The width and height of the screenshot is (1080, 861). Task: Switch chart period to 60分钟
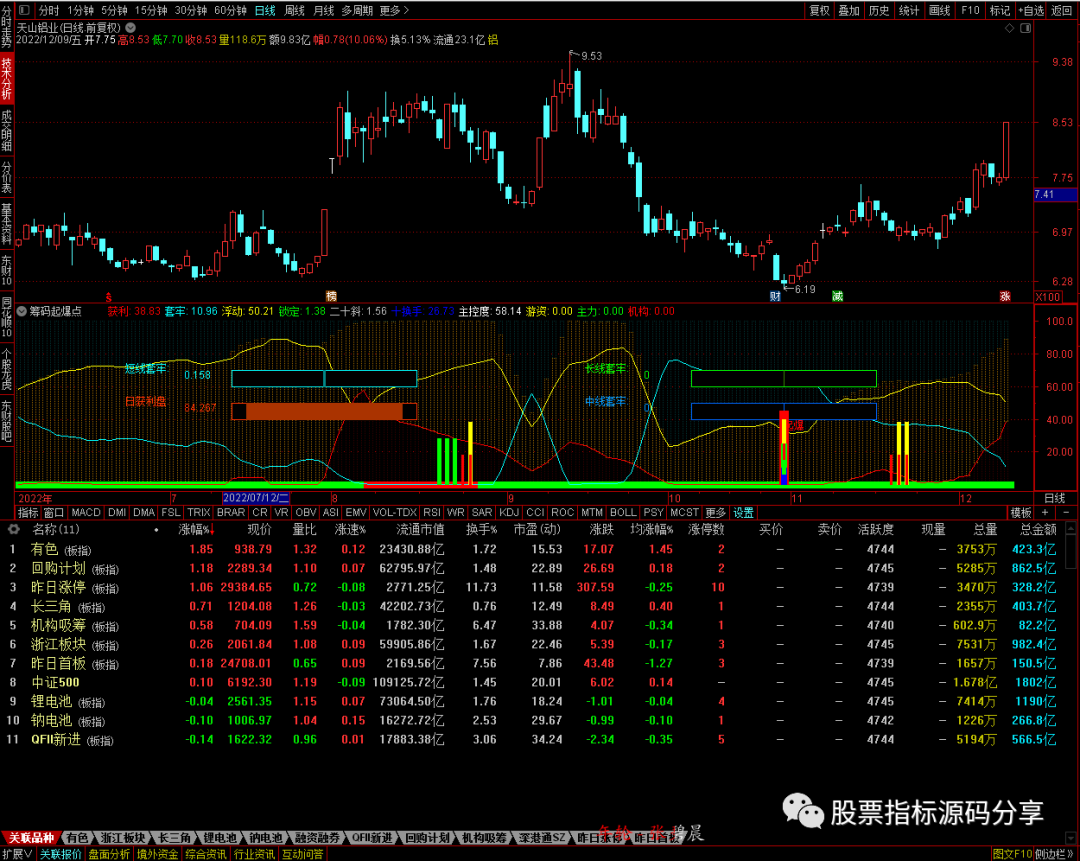(x=231, y=10)
